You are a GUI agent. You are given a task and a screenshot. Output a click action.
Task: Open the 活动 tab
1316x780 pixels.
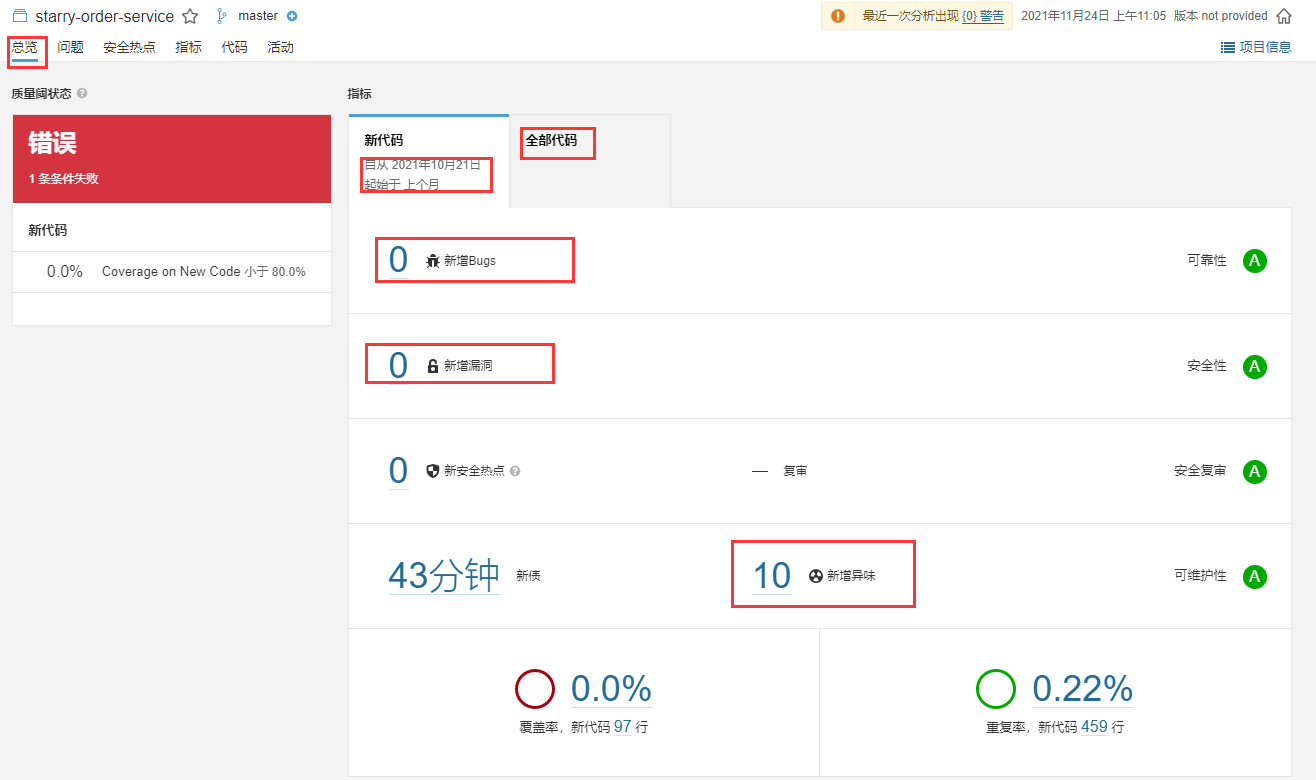tap(280, 47)
